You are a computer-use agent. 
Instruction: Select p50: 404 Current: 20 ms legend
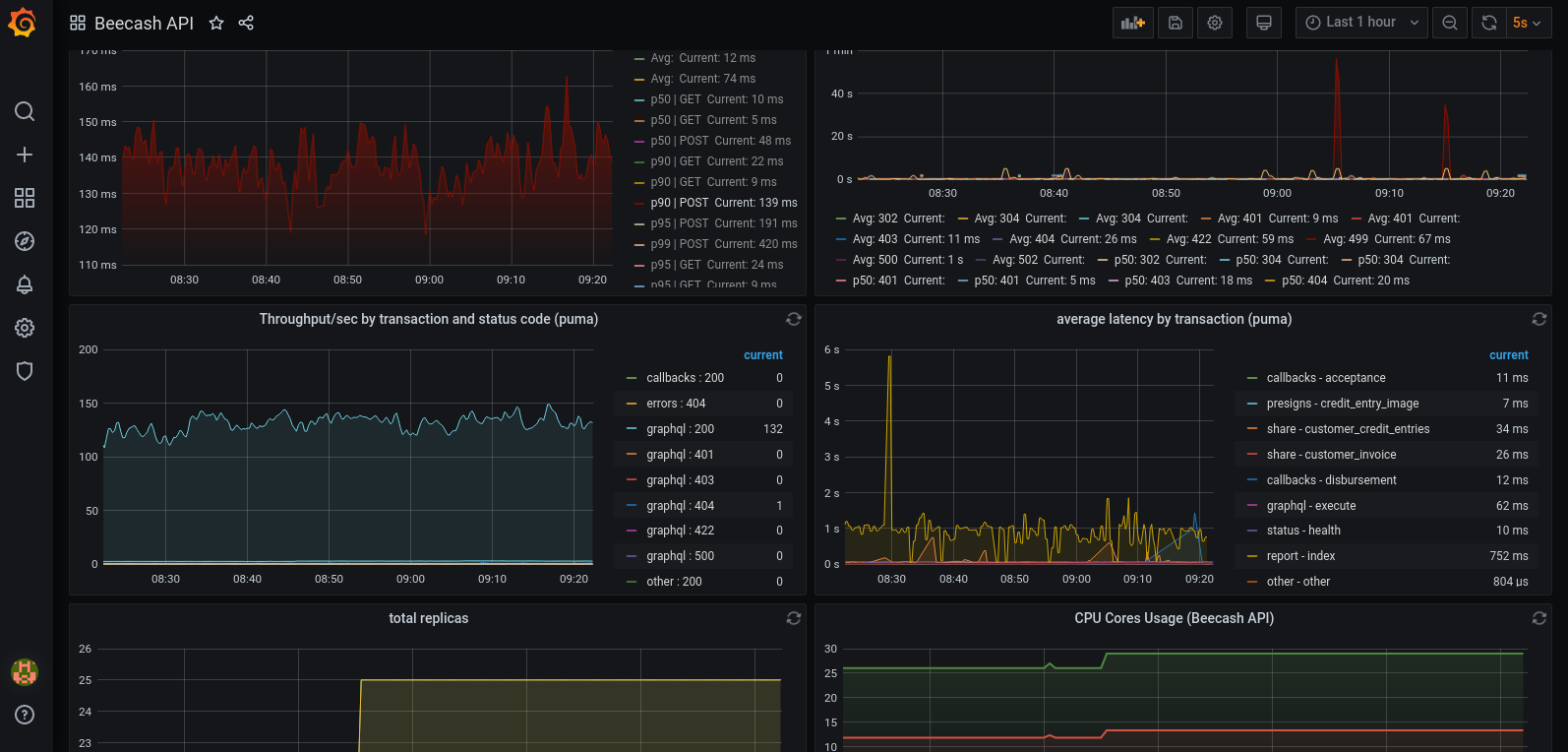pos(1346,281)
